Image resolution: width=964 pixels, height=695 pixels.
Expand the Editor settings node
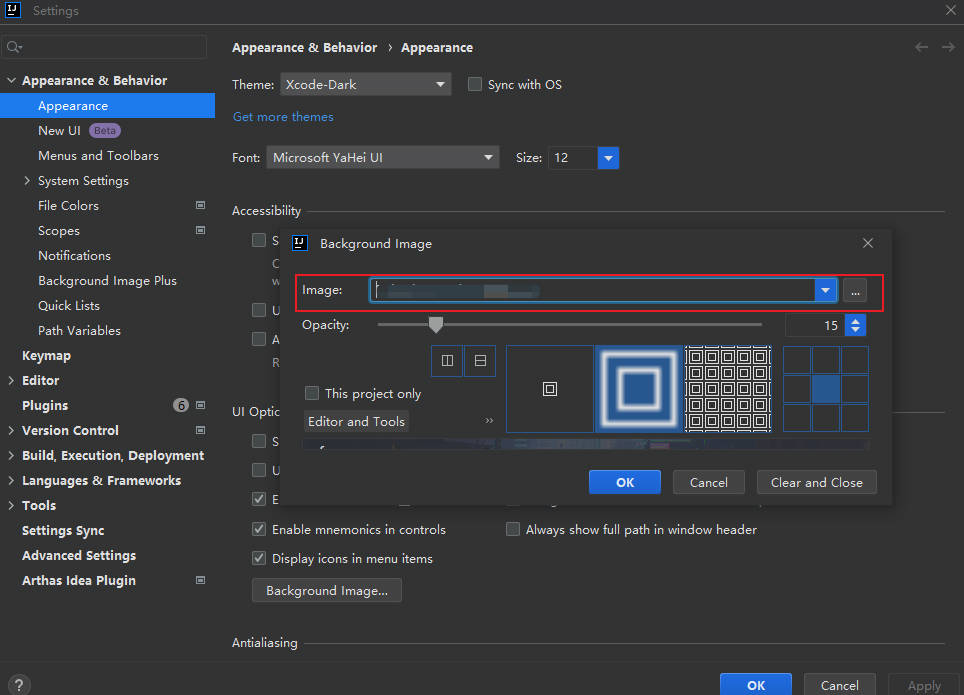(11, 381)
